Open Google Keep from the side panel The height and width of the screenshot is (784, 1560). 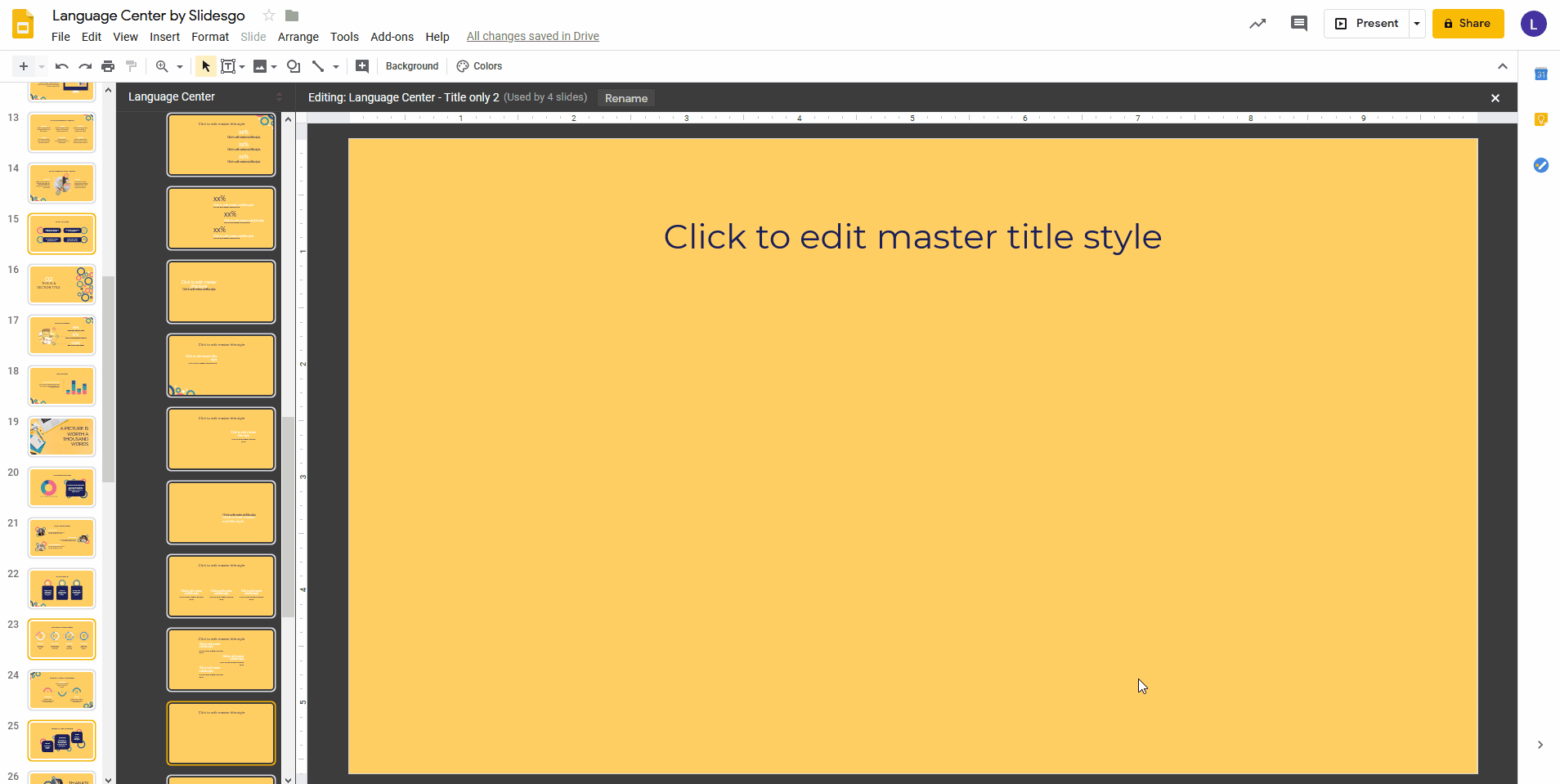pyautogui.click(x=1542, y=119)
